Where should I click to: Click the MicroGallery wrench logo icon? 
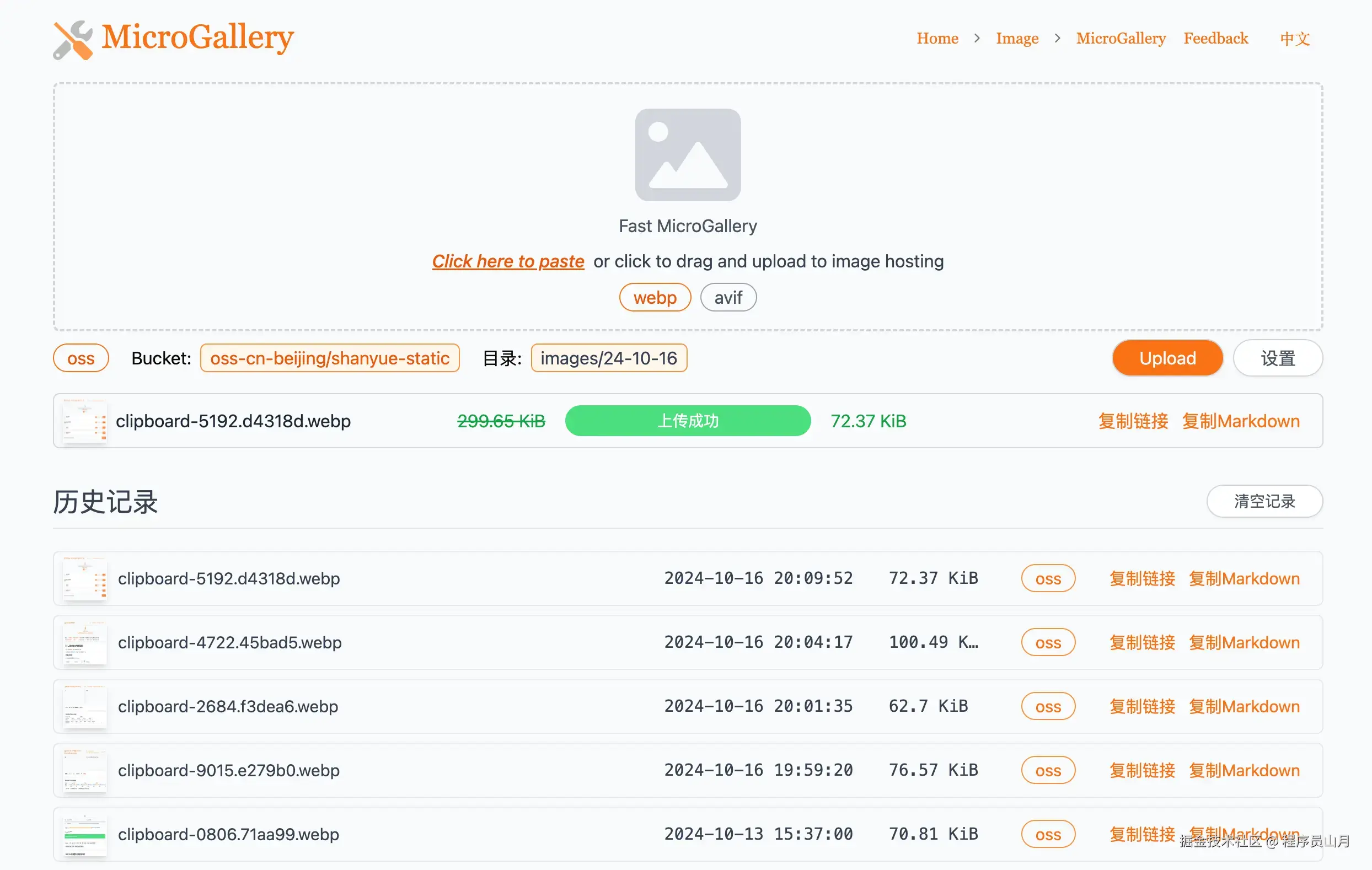tap(72, 39)
